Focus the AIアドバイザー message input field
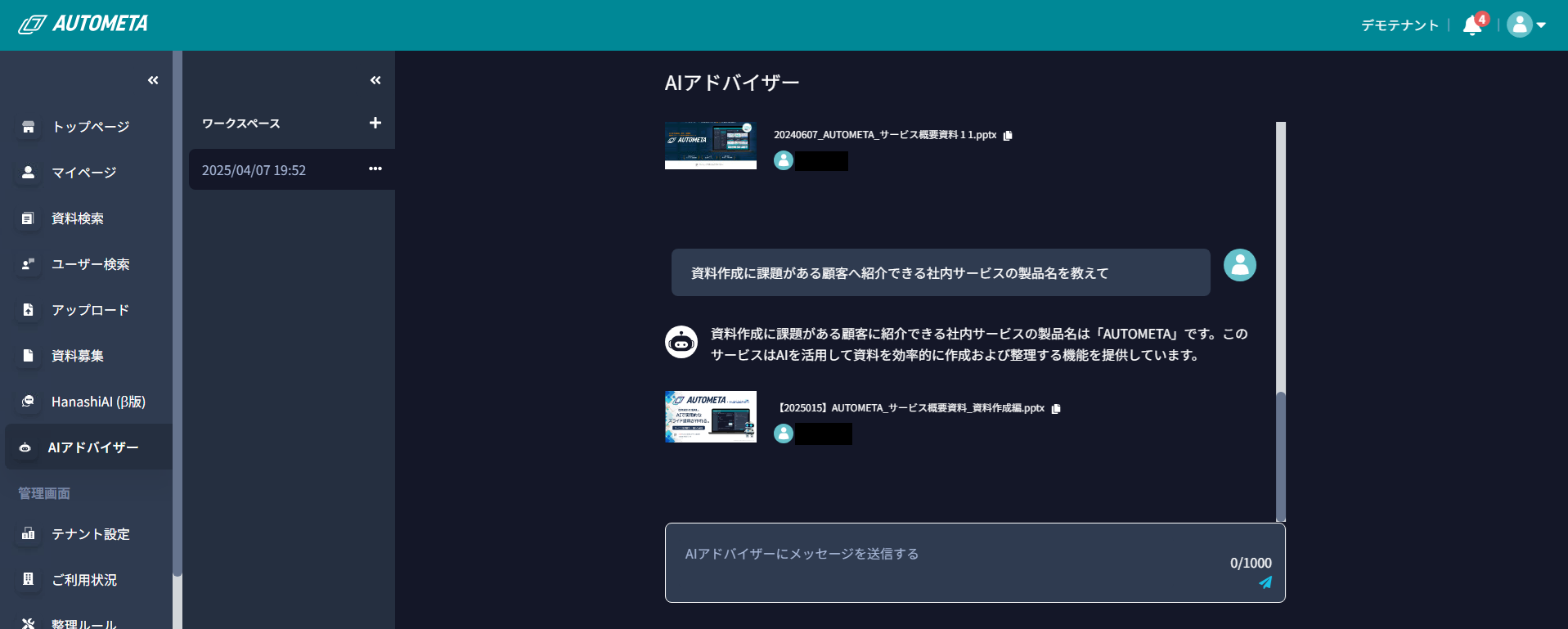This screenshot has height=629, width=1568. pyautogui.click(x=975, y=563)
